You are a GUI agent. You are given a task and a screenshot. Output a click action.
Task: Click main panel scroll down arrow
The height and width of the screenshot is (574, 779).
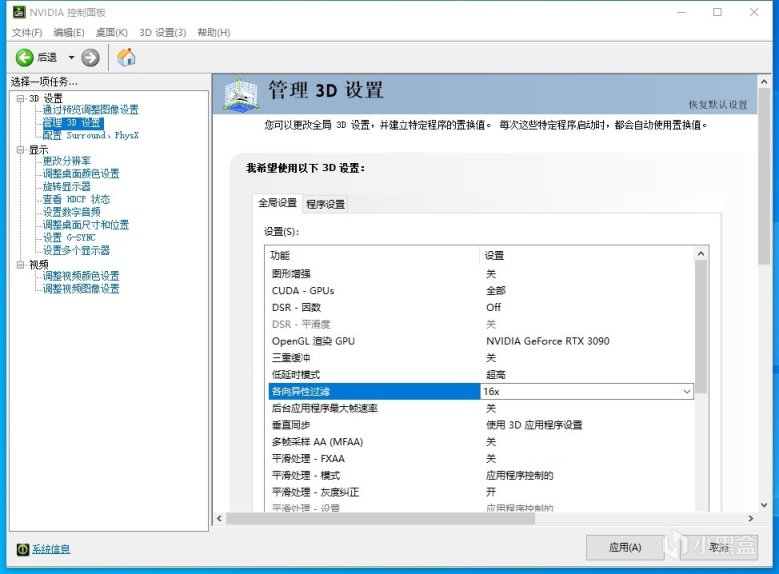(x=764, y=505)
